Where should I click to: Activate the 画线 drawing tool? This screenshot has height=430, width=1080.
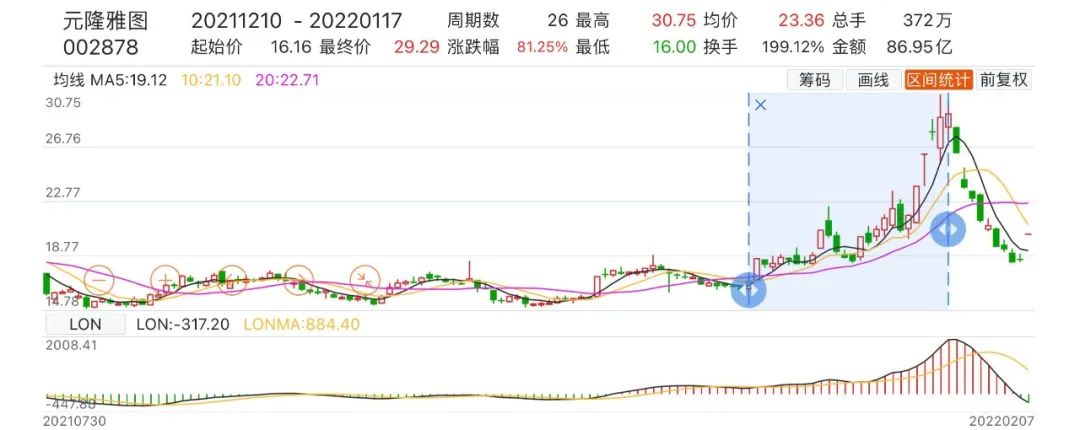pos(873,80)
